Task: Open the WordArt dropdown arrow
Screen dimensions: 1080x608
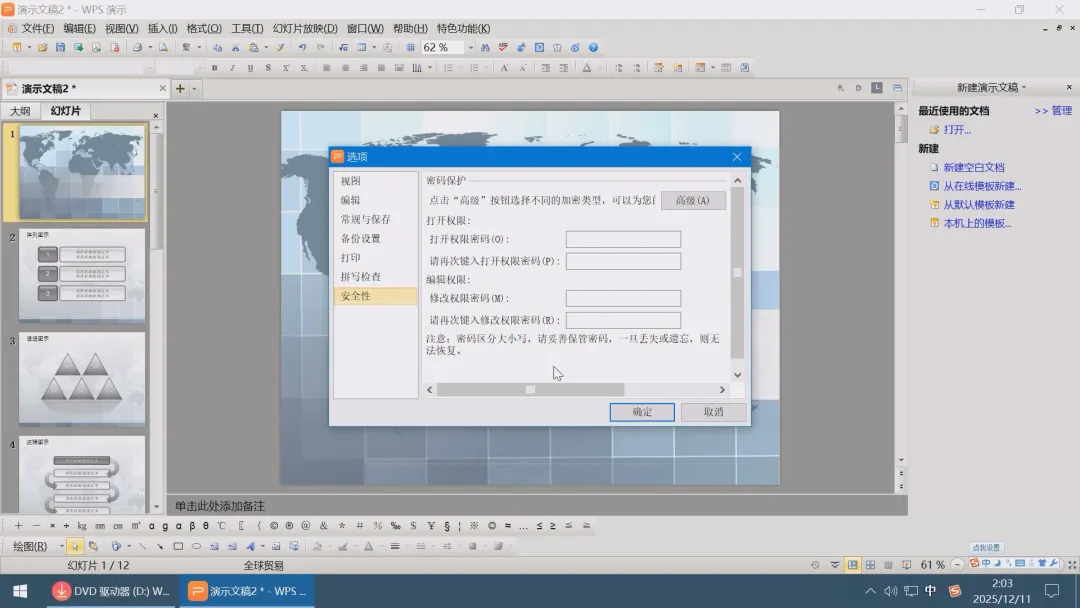Action: [x=262, y=546]
